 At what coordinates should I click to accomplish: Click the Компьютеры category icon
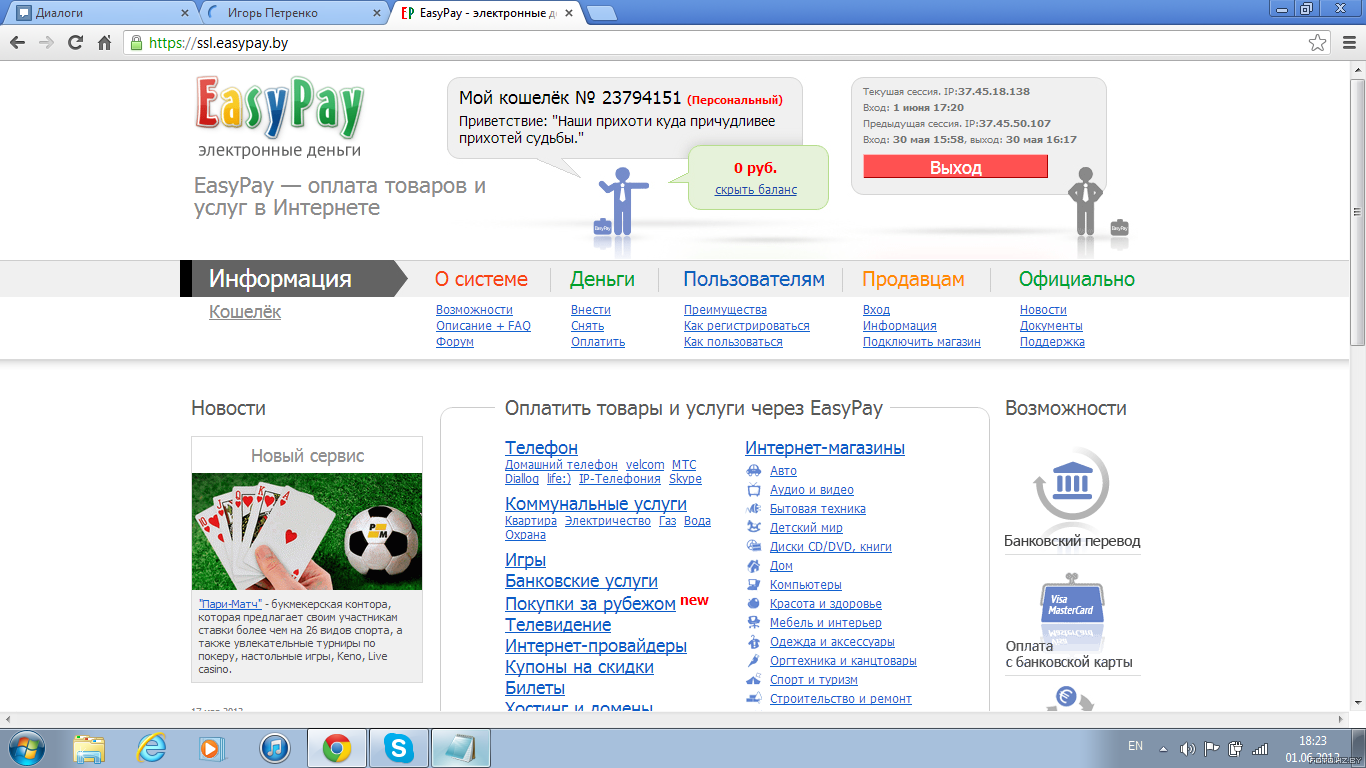754,585
